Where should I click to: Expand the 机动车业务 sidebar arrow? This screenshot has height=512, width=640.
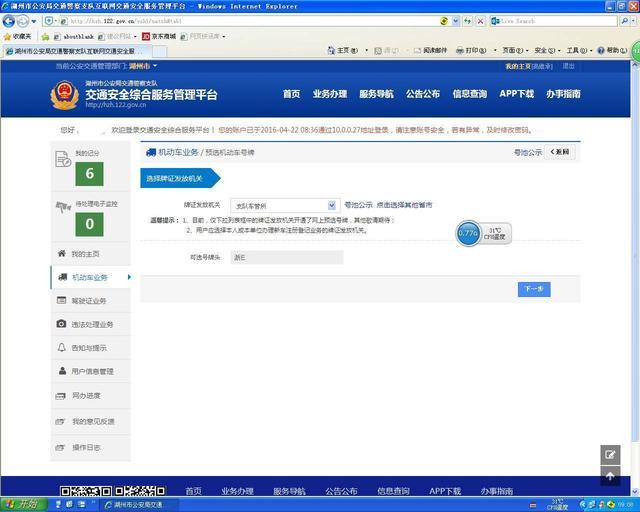[129, 277]
